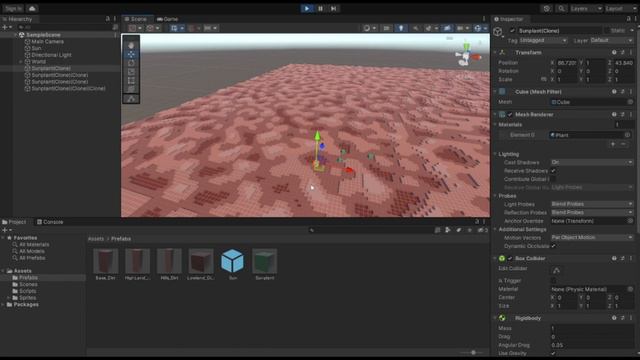Viewport: 640px width, 360px height.
Task: Click the scene orientation gizmo
Action: (x=467, y=55)
